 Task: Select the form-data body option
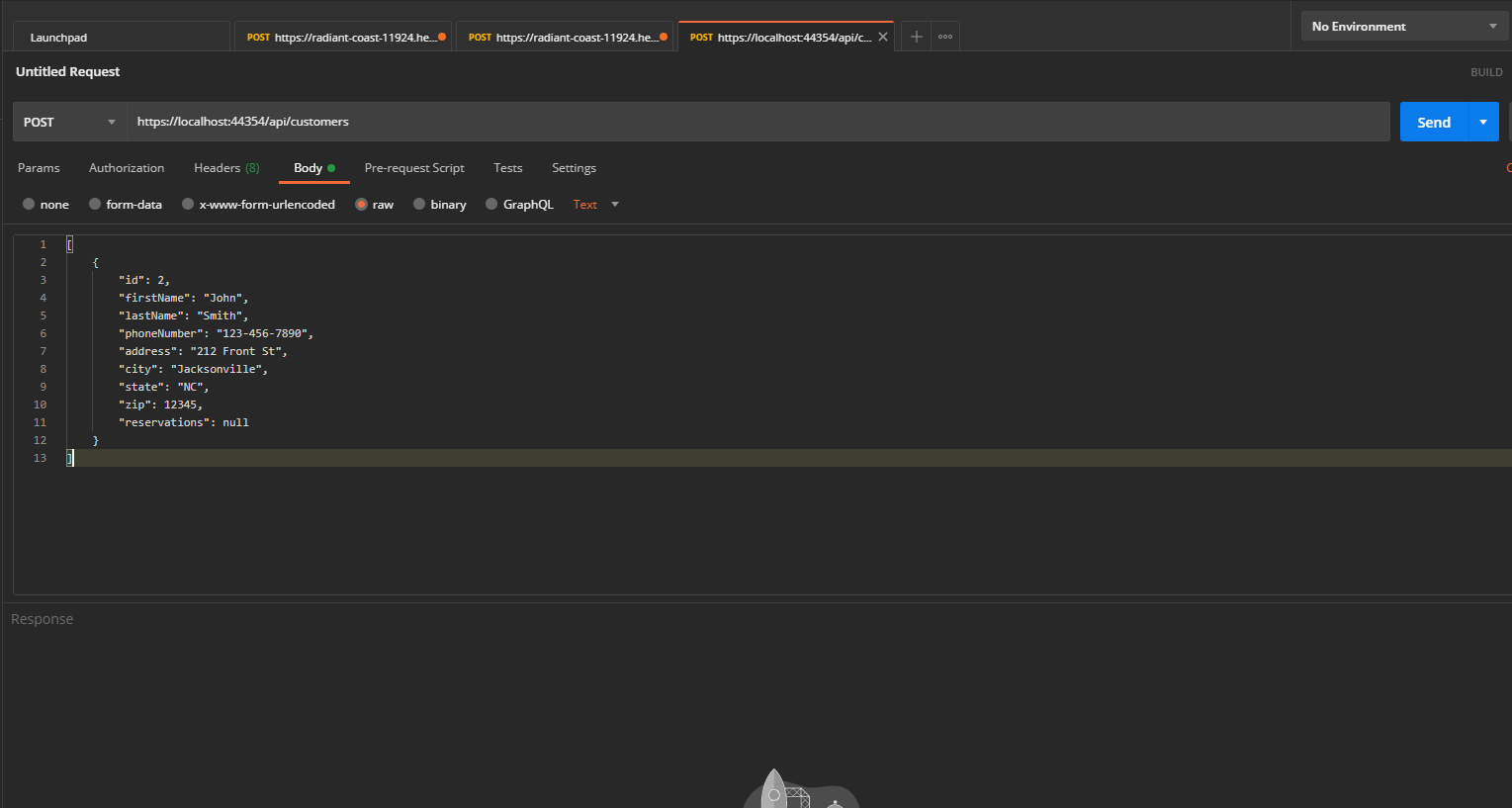click(x=95, y=205)
